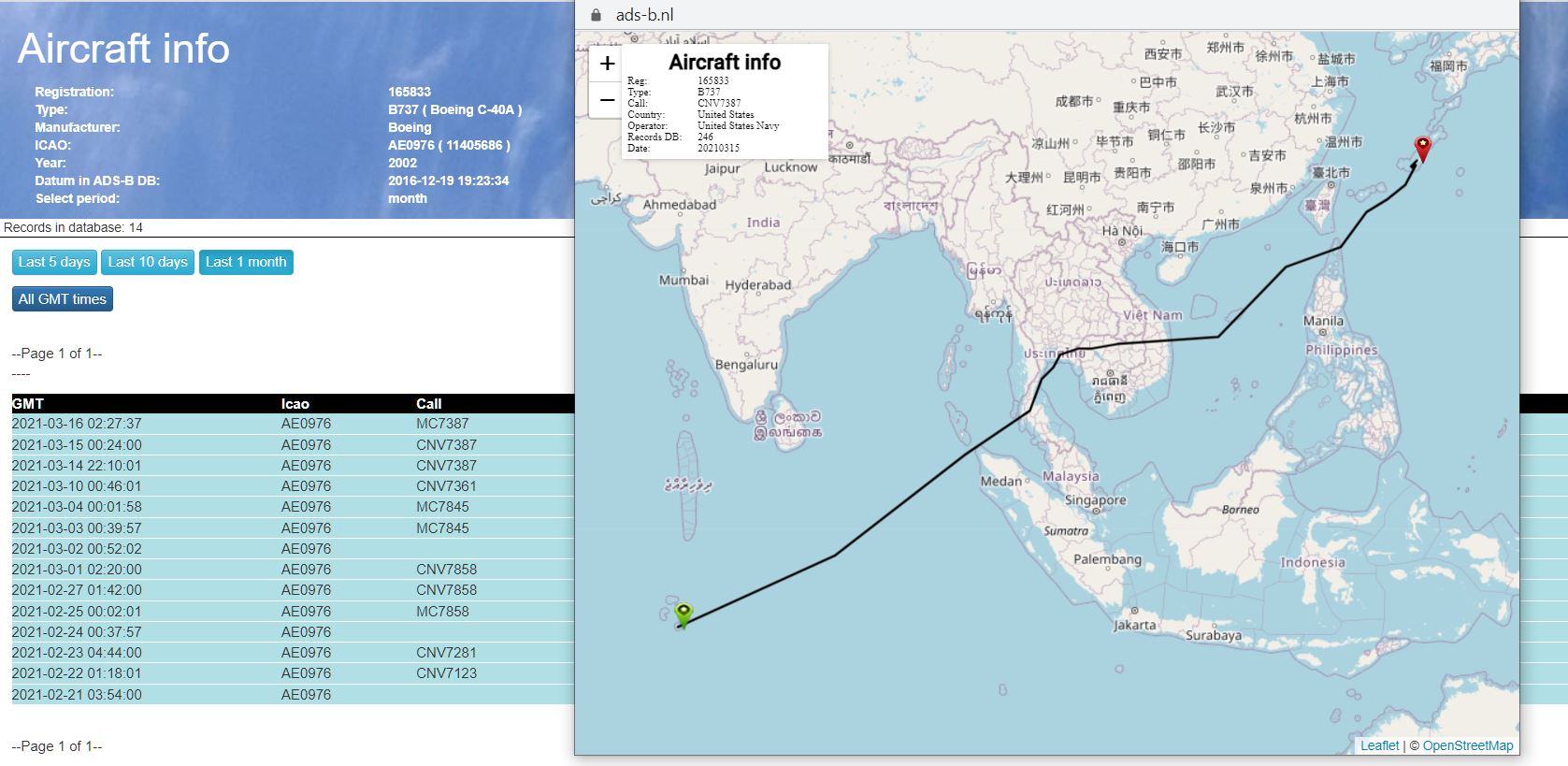Viewport: 1568px width, 766px height.
Task: Click the Hyderabad label on the map
Action: click(758, 285)
